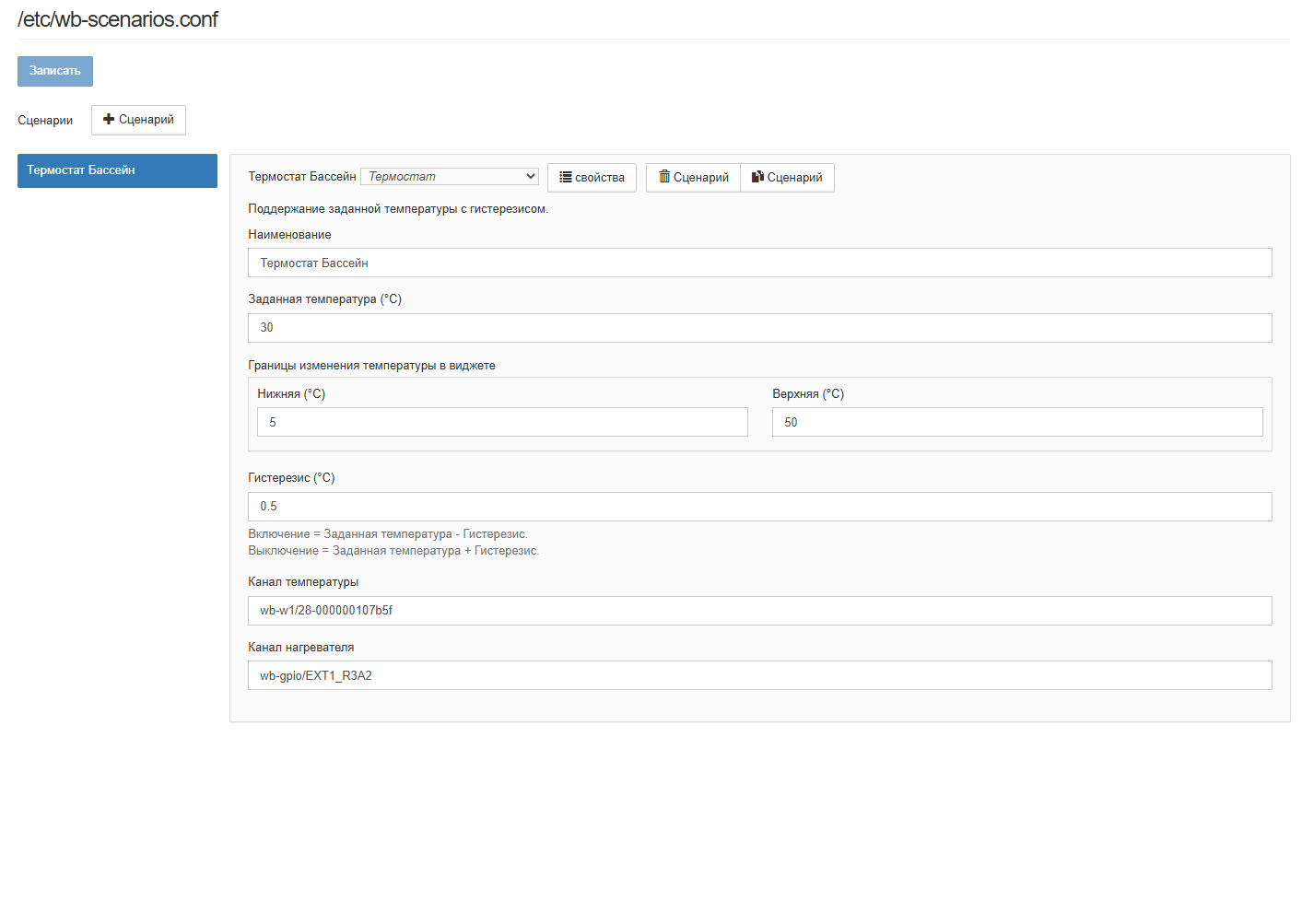Click the Границы изменения температуры в виджете title
The width and height of the screenshot is (1302, 924).
(x=371, y=366)
